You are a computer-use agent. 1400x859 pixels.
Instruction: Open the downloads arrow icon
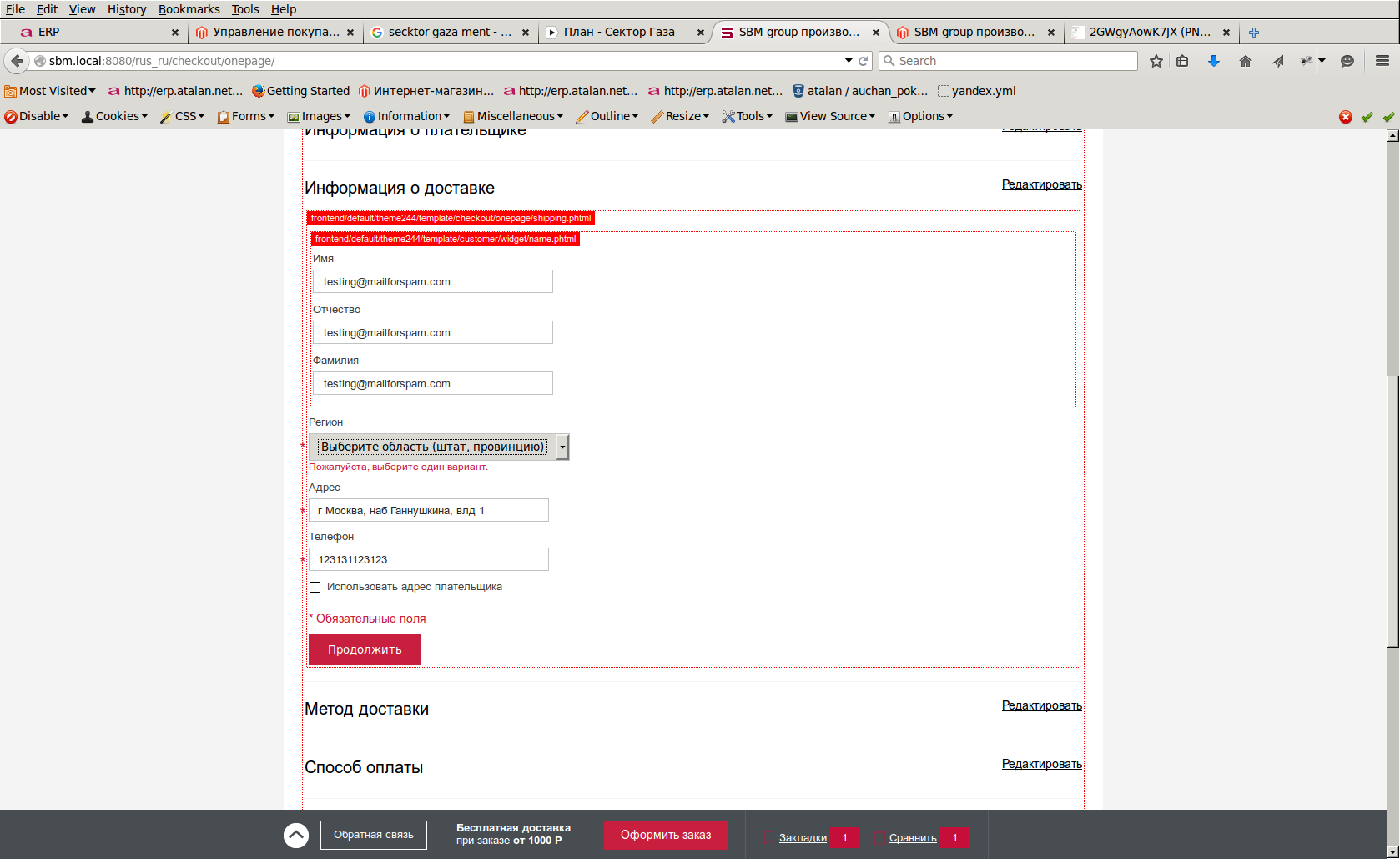coord(1214,61)
